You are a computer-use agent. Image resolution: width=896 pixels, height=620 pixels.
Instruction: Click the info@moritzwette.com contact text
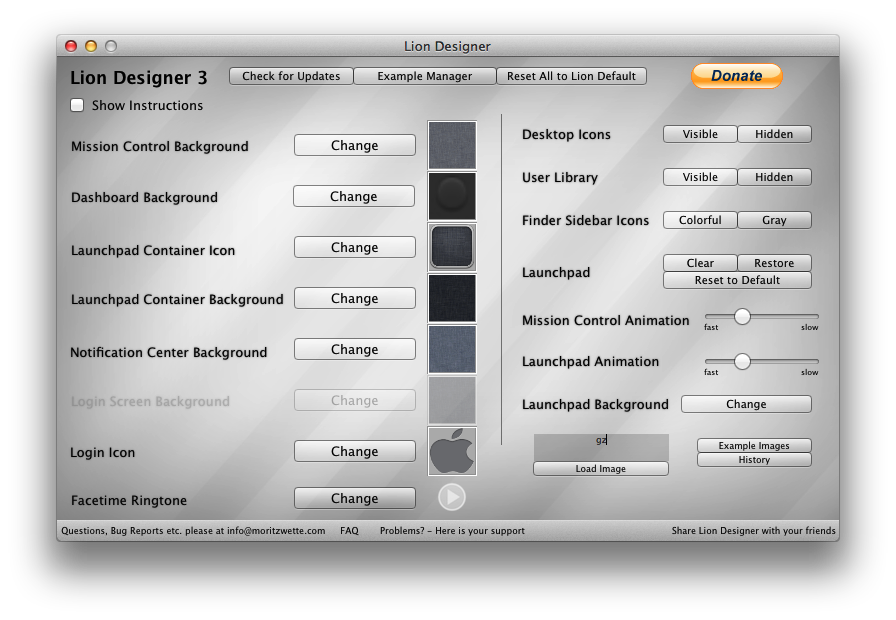click(x=276, y=530)
